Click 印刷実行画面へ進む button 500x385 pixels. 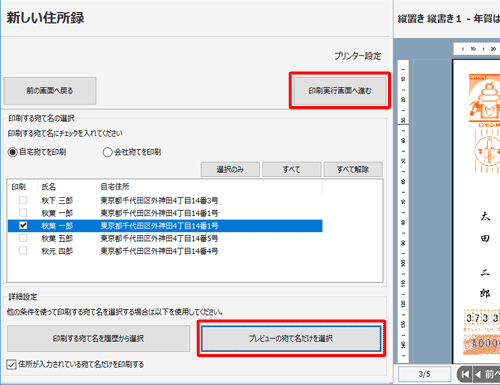point(340,91)
